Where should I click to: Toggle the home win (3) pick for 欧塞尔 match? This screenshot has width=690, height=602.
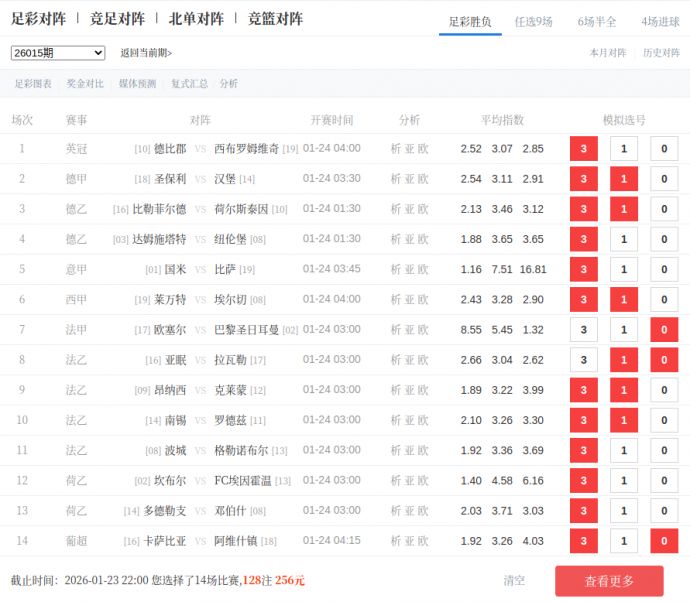583,330
